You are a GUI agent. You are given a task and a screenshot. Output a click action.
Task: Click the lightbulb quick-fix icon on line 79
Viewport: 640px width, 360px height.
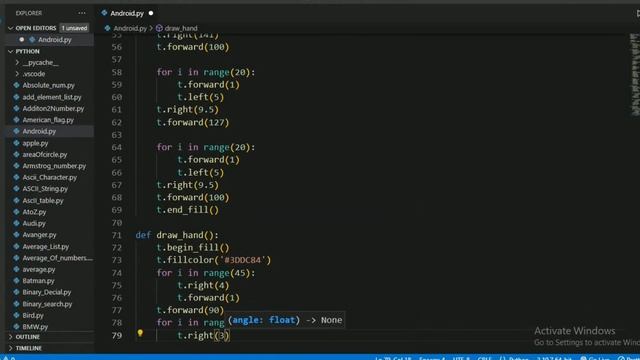point(140,334)
